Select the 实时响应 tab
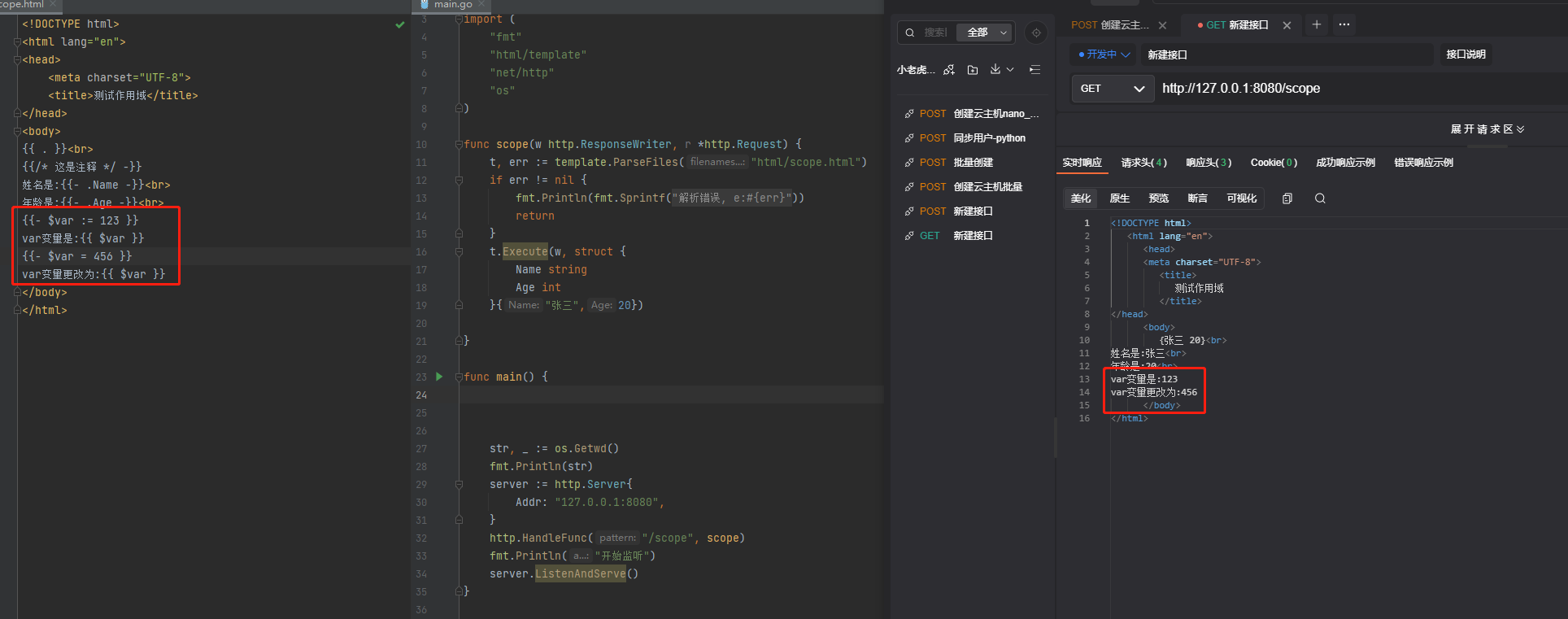Viewport: 1568px width, 619px height. (1082, 163)
